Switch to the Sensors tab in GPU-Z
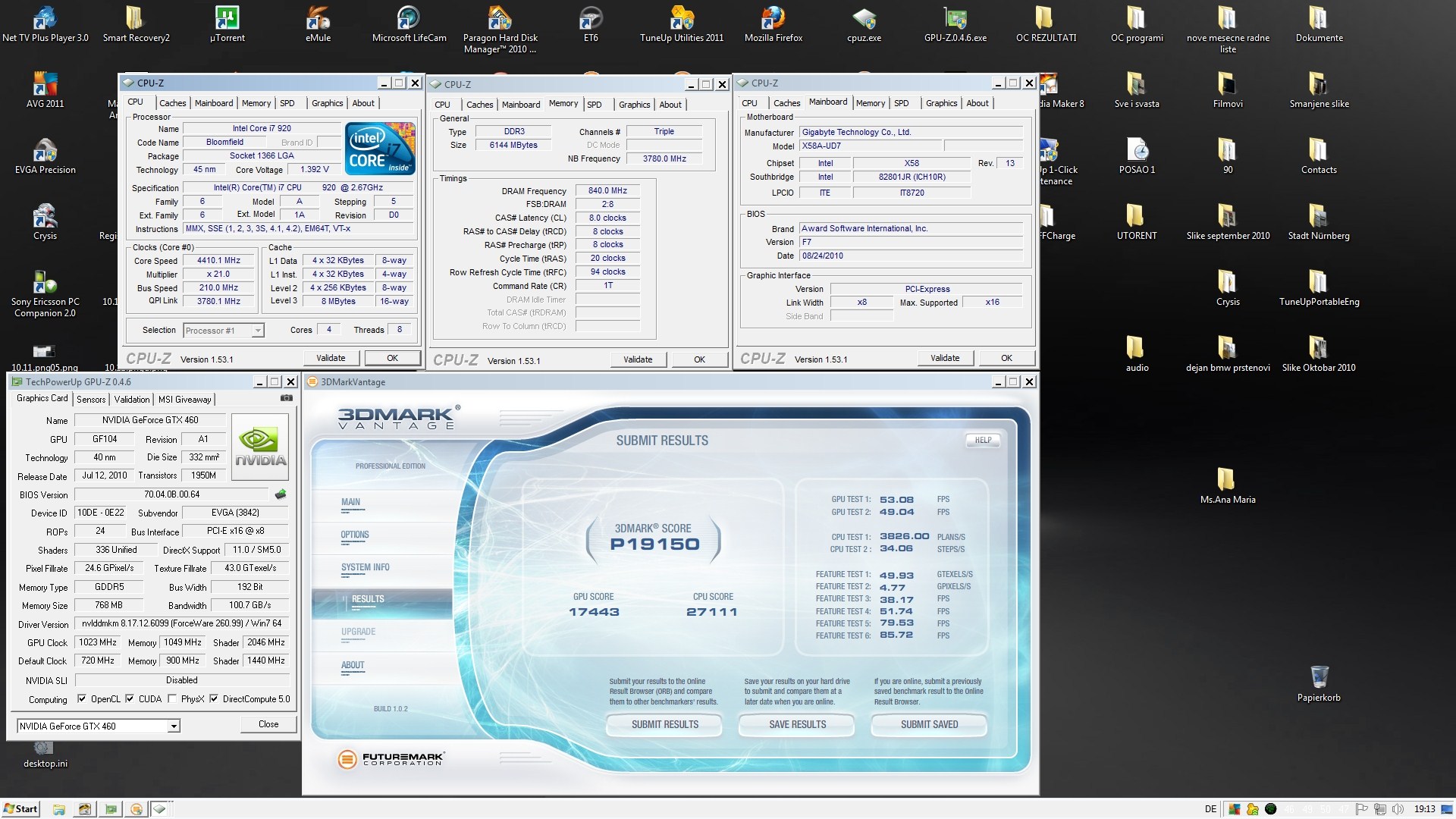1456x819 pixels. 91,400
